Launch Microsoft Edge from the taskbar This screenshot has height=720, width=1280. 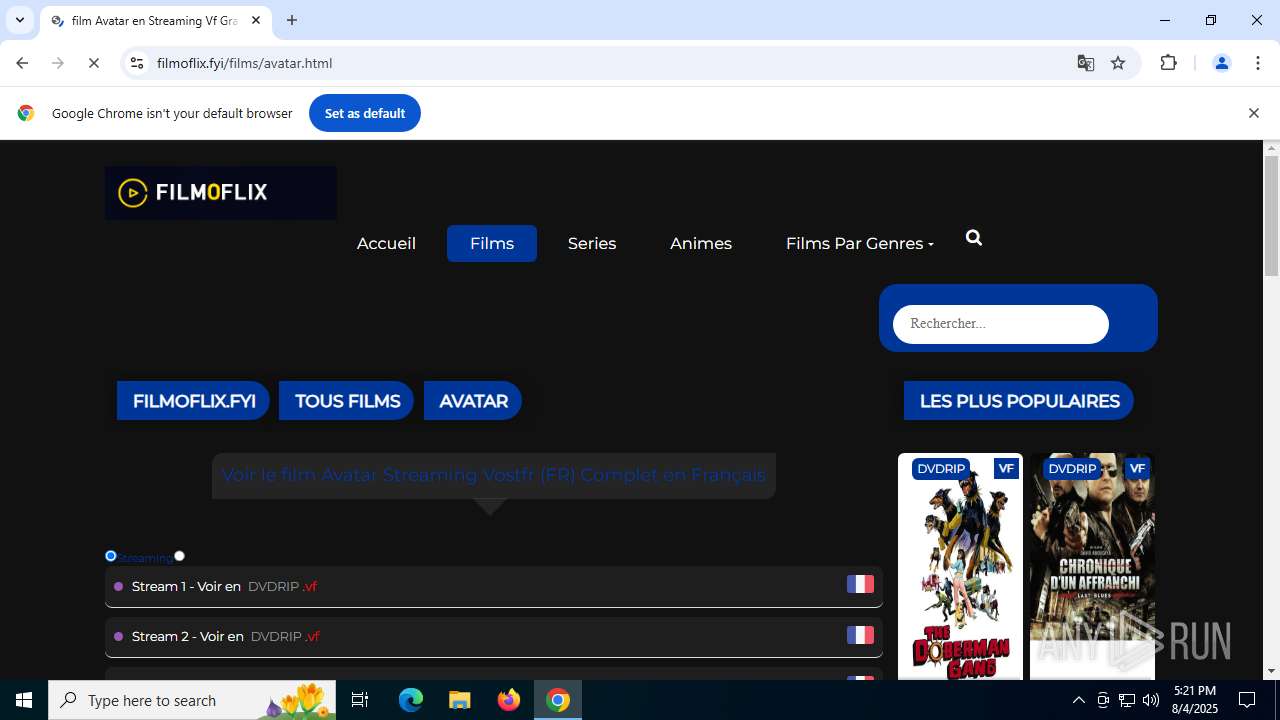pos(411,700)
